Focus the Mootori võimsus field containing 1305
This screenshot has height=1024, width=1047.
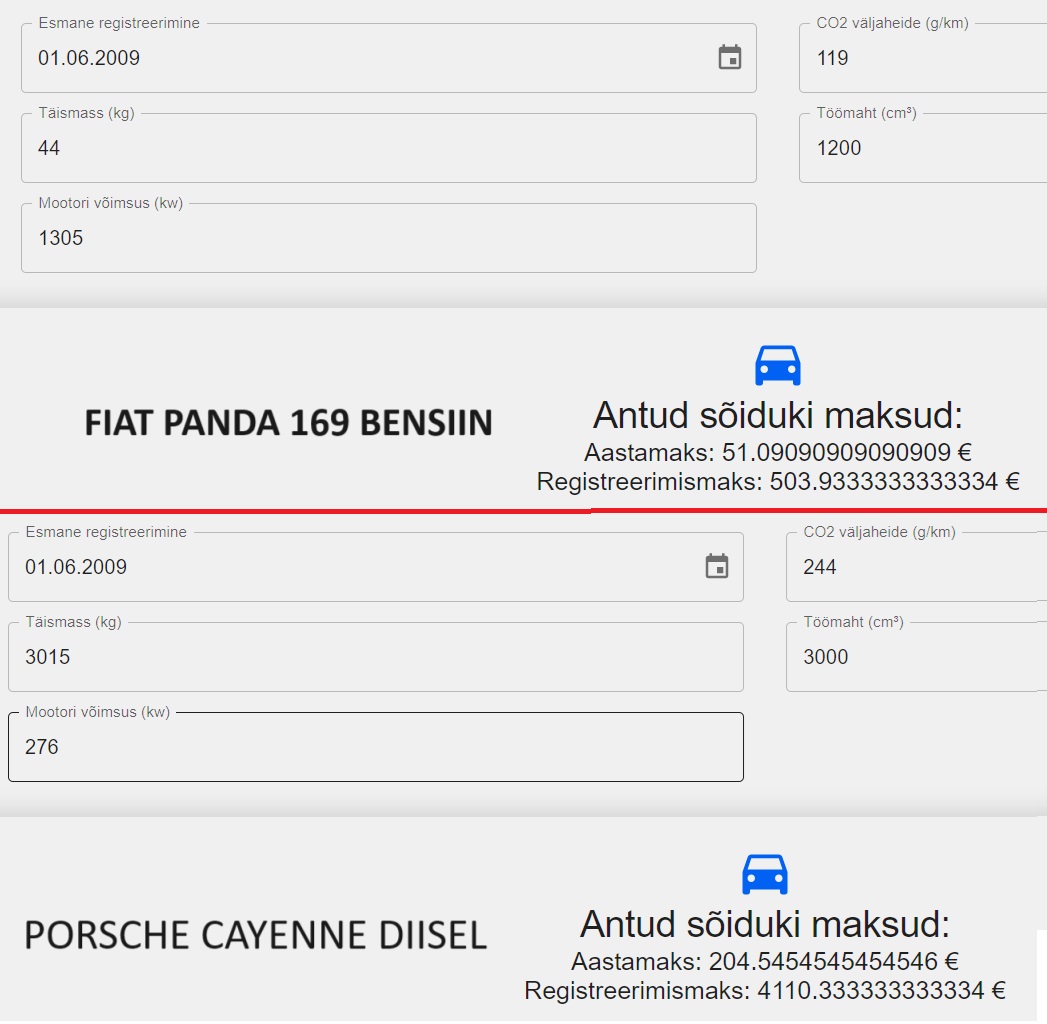click(x=388, y=239)
